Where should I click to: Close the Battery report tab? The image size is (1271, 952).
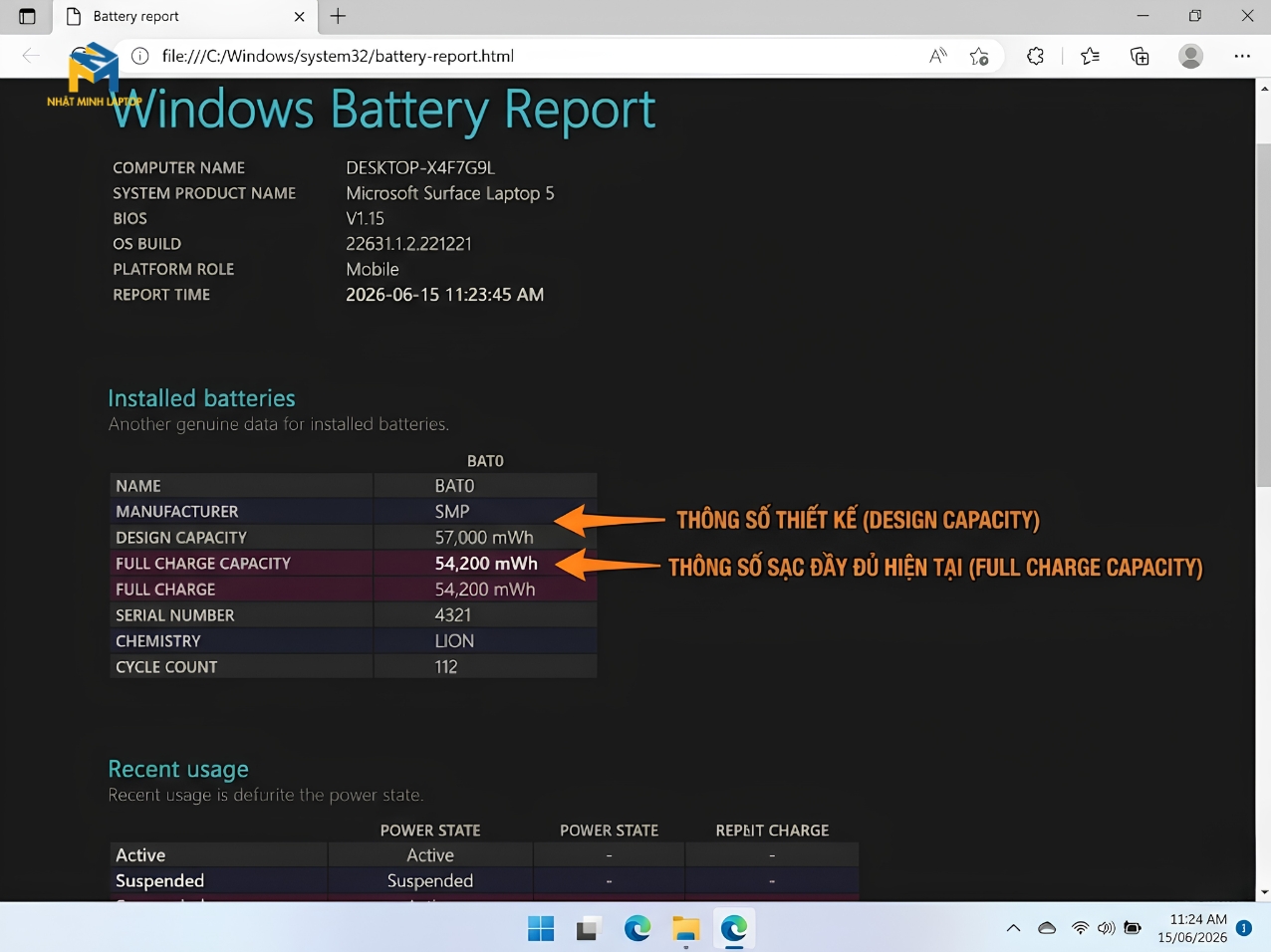click(299, 16)
